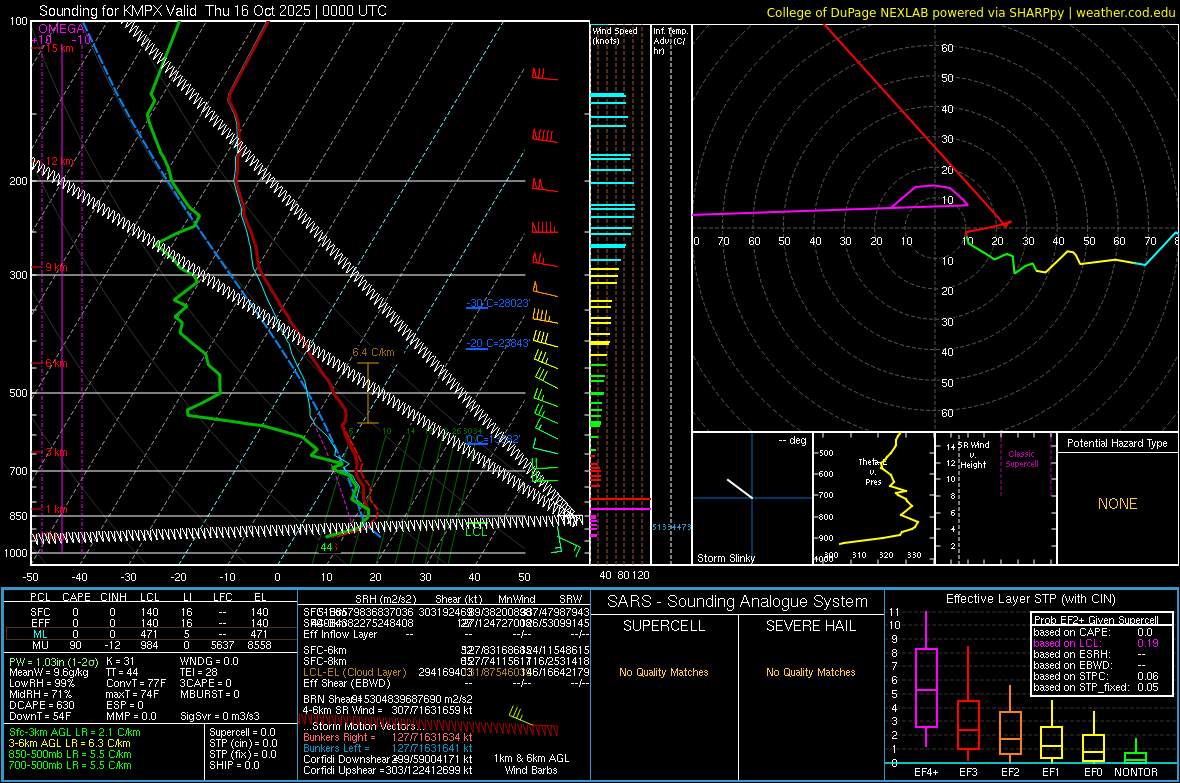
Task: Click the orange EF2 box plot
Action: [x=1010, y=733]
